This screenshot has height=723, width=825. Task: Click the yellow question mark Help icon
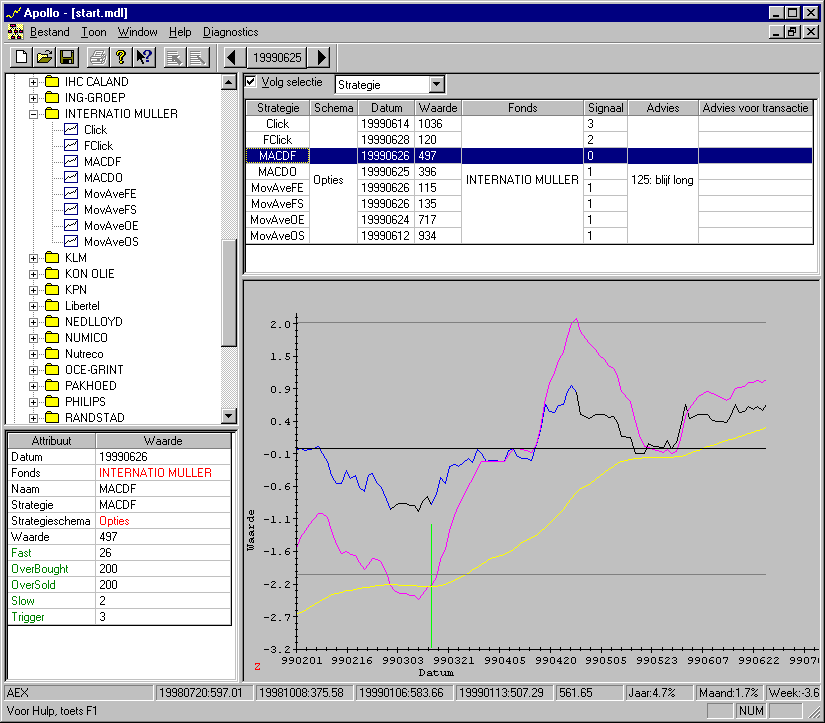pos(121,58)
